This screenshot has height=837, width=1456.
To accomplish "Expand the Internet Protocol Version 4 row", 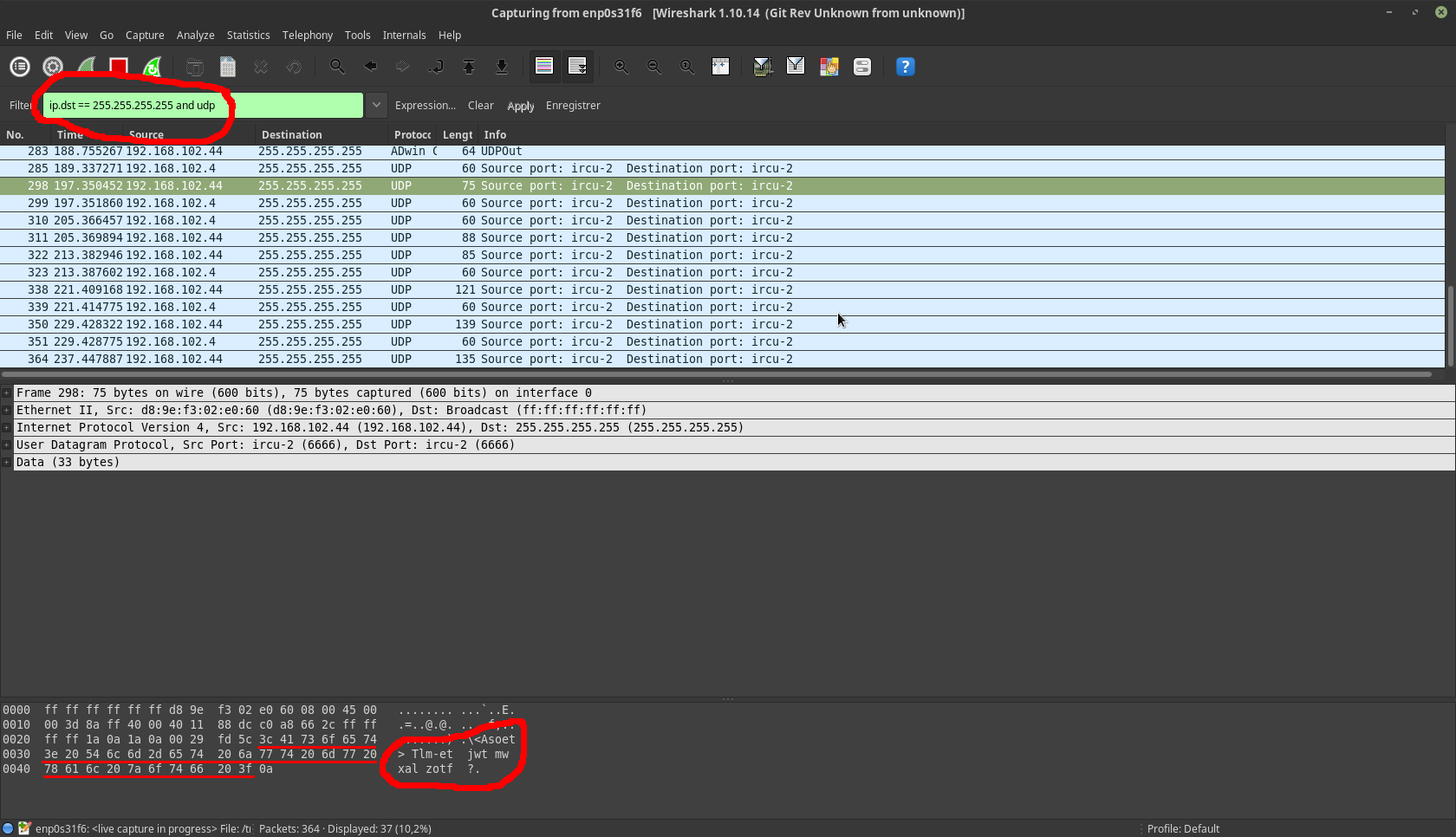I will click(x=7, y=427).
